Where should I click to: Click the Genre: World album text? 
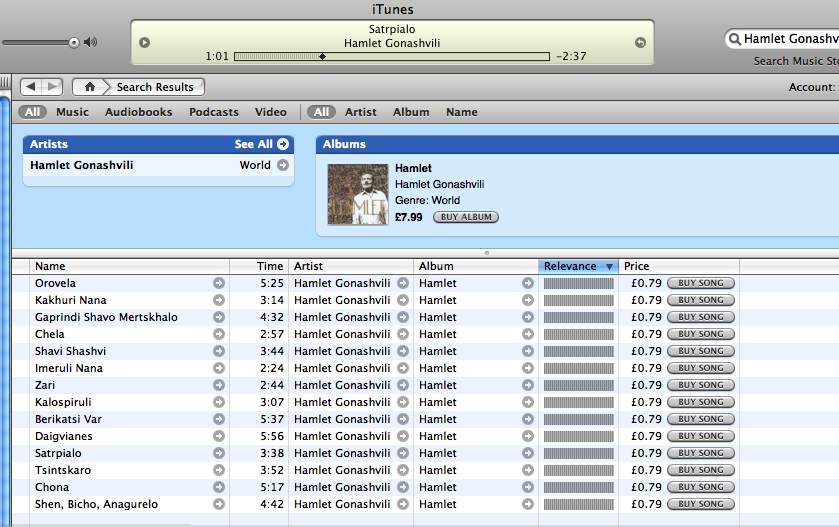[427, 200]
